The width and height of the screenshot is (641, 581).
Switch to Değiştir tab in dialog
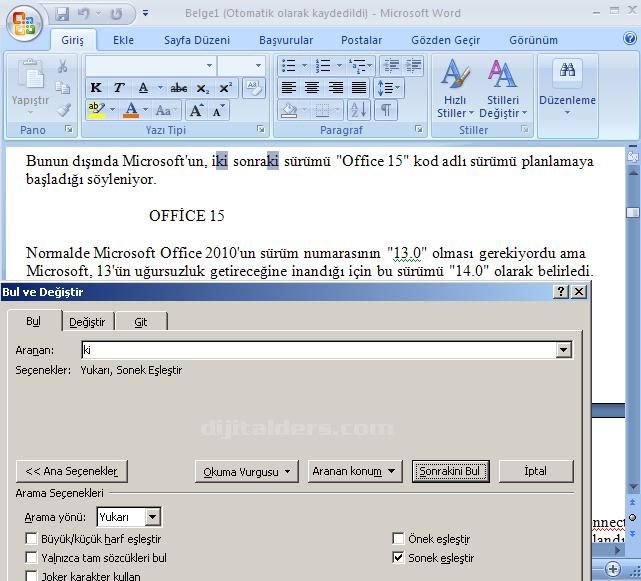(87, 322)
